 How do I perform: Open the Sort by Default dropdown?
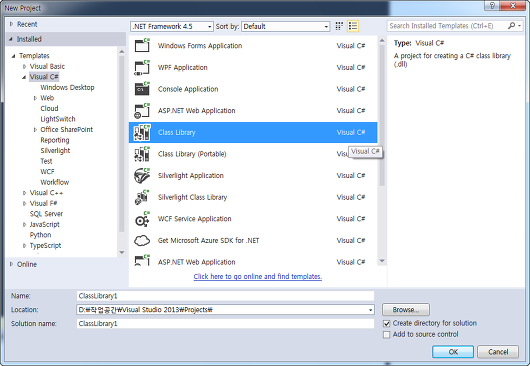(x=286, y=26)
